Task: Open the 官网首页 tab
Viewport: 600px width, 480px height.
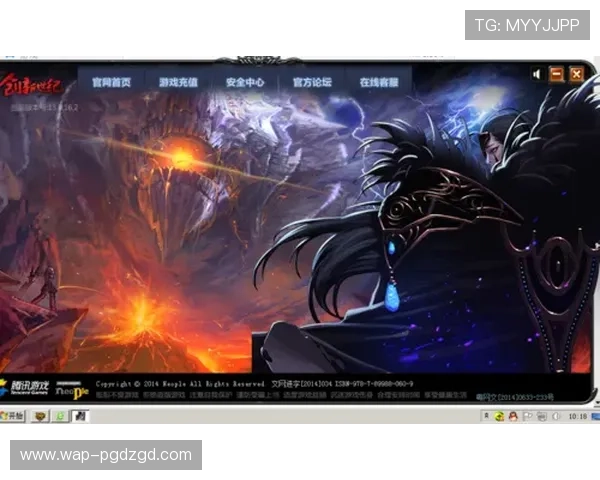Action: pyautogui.click(x=111, y=82)
